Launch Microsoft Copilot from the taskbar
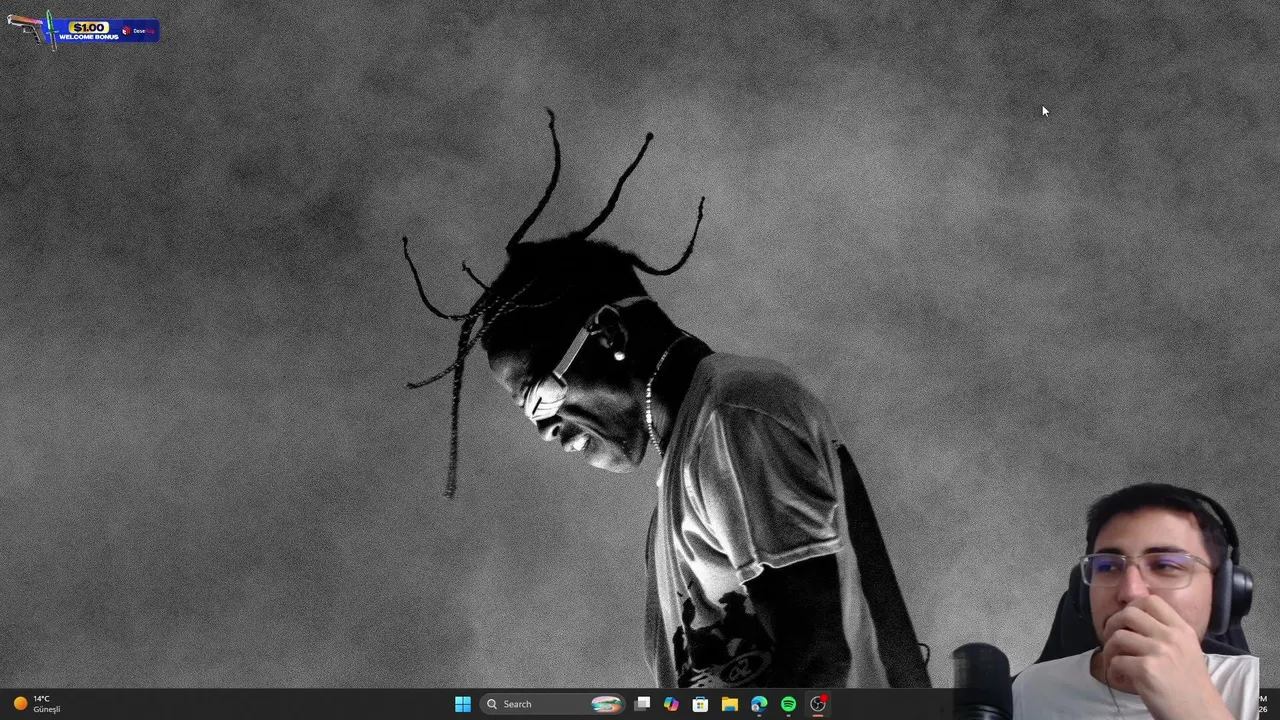The height and width of the screenshot is (720, 1280). point(671,704)
